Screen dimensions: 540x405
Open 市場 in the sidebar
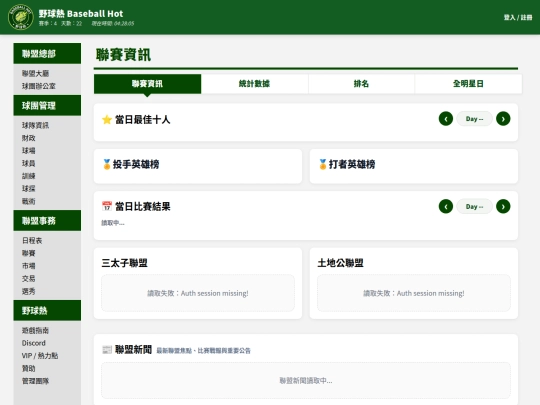29,266
